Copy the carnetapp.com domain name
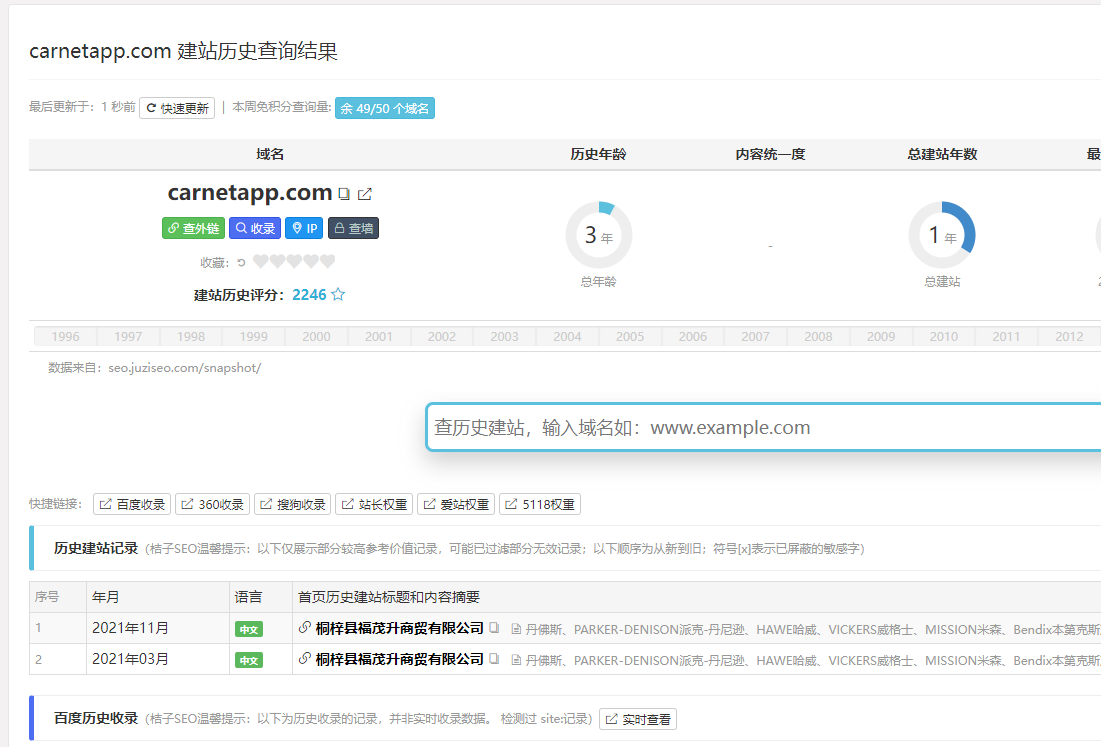1101x747 pixels. [x=344, y=194]
